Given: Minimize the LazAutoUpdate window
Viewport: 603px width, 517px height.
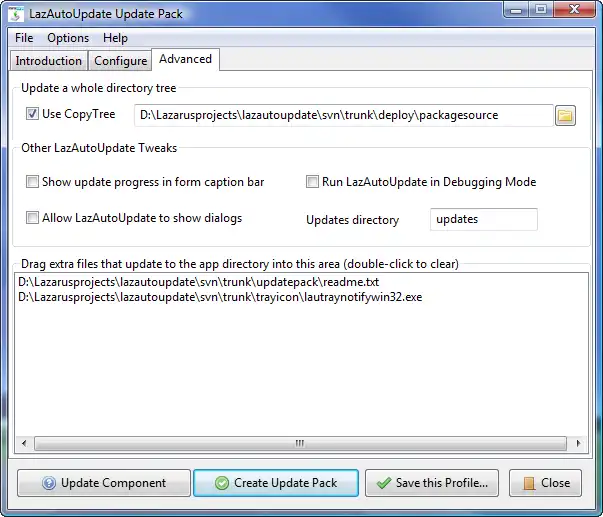Looking at the screenshot, I should pos(516,9).
